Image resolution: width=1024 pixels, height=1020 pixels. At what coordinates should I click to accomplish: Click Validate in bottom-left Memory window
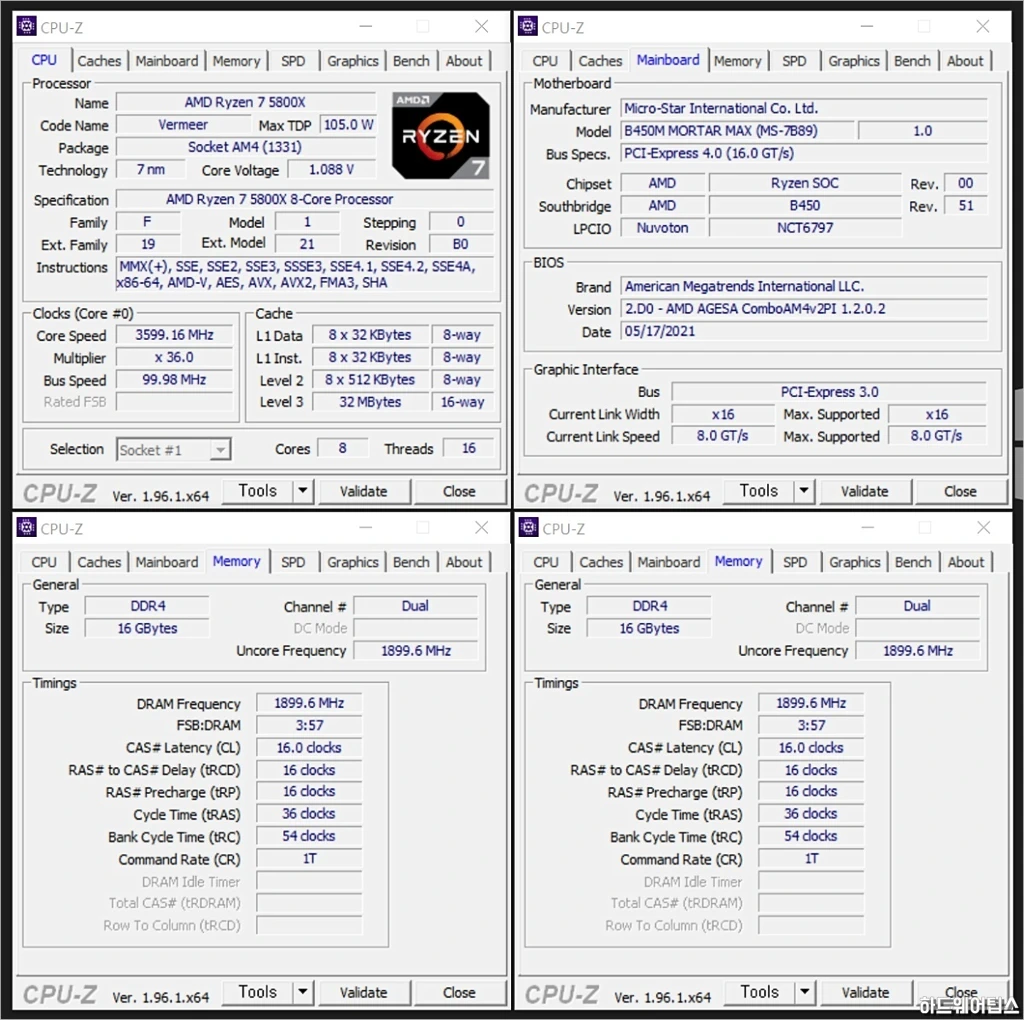click(364, 992)
